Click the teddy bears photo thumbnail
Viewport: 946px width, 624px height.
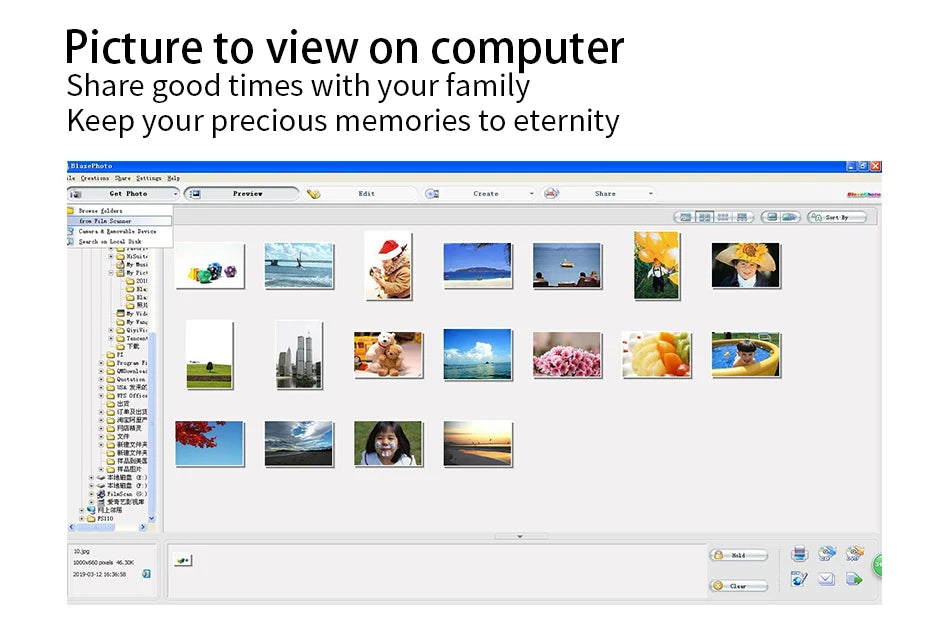pos(387,355)
